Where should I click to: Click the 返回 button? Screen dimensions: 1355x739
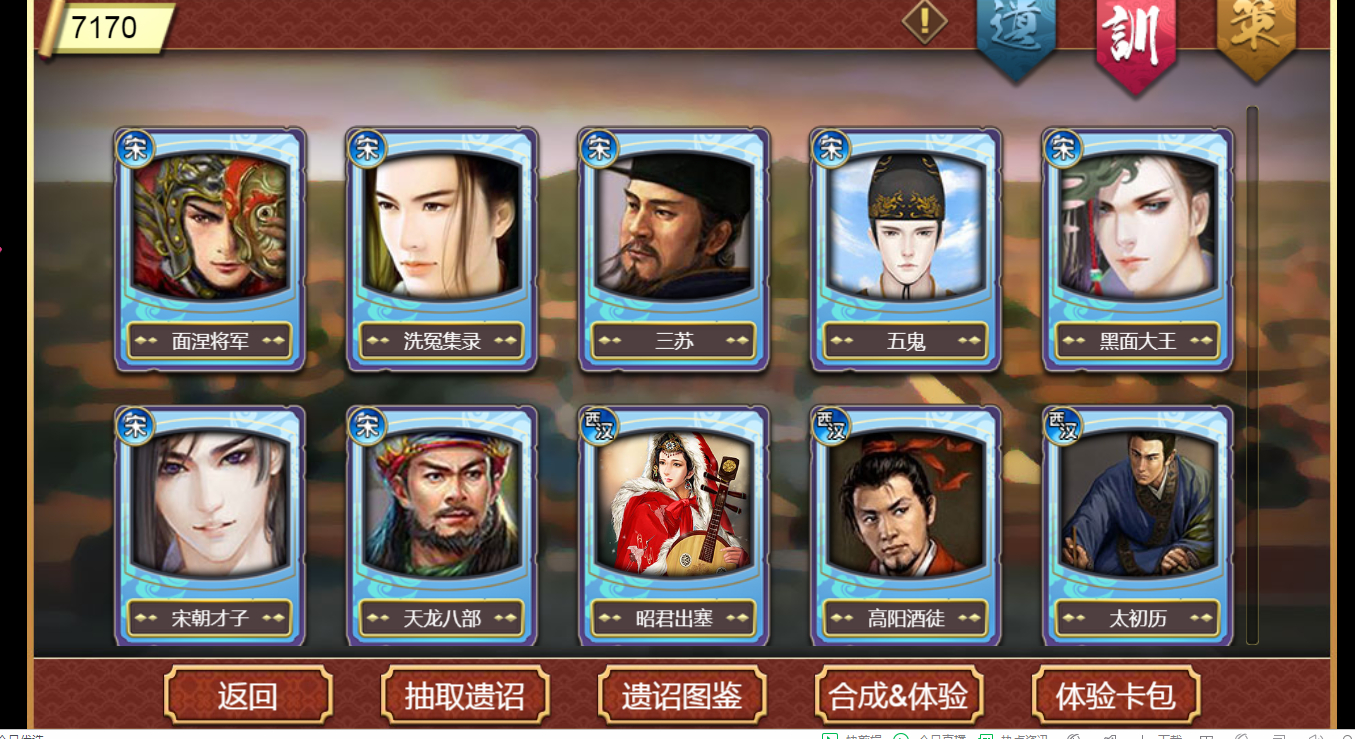point(248,694)
